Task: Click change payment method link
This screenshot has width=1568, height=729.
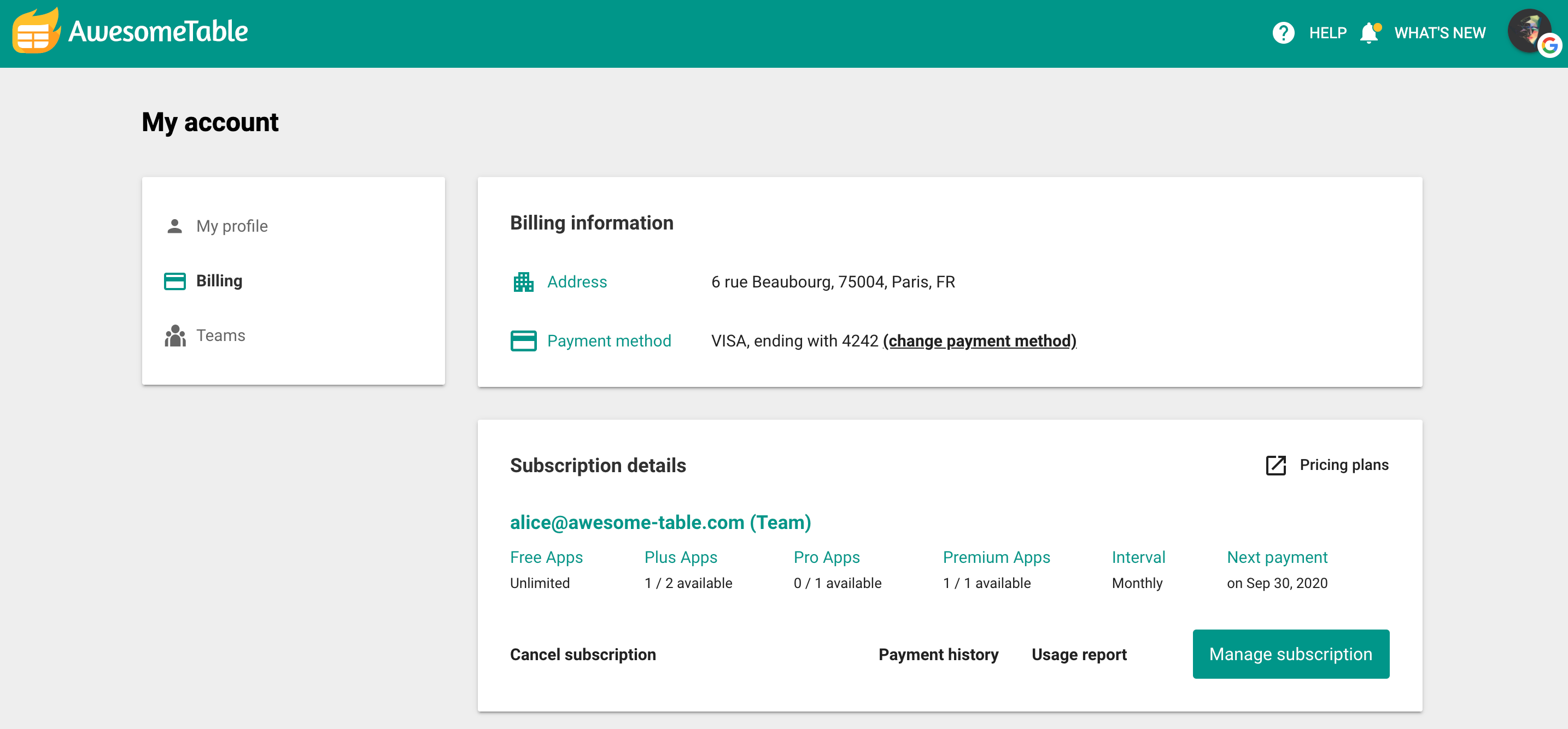Action: 979,341
